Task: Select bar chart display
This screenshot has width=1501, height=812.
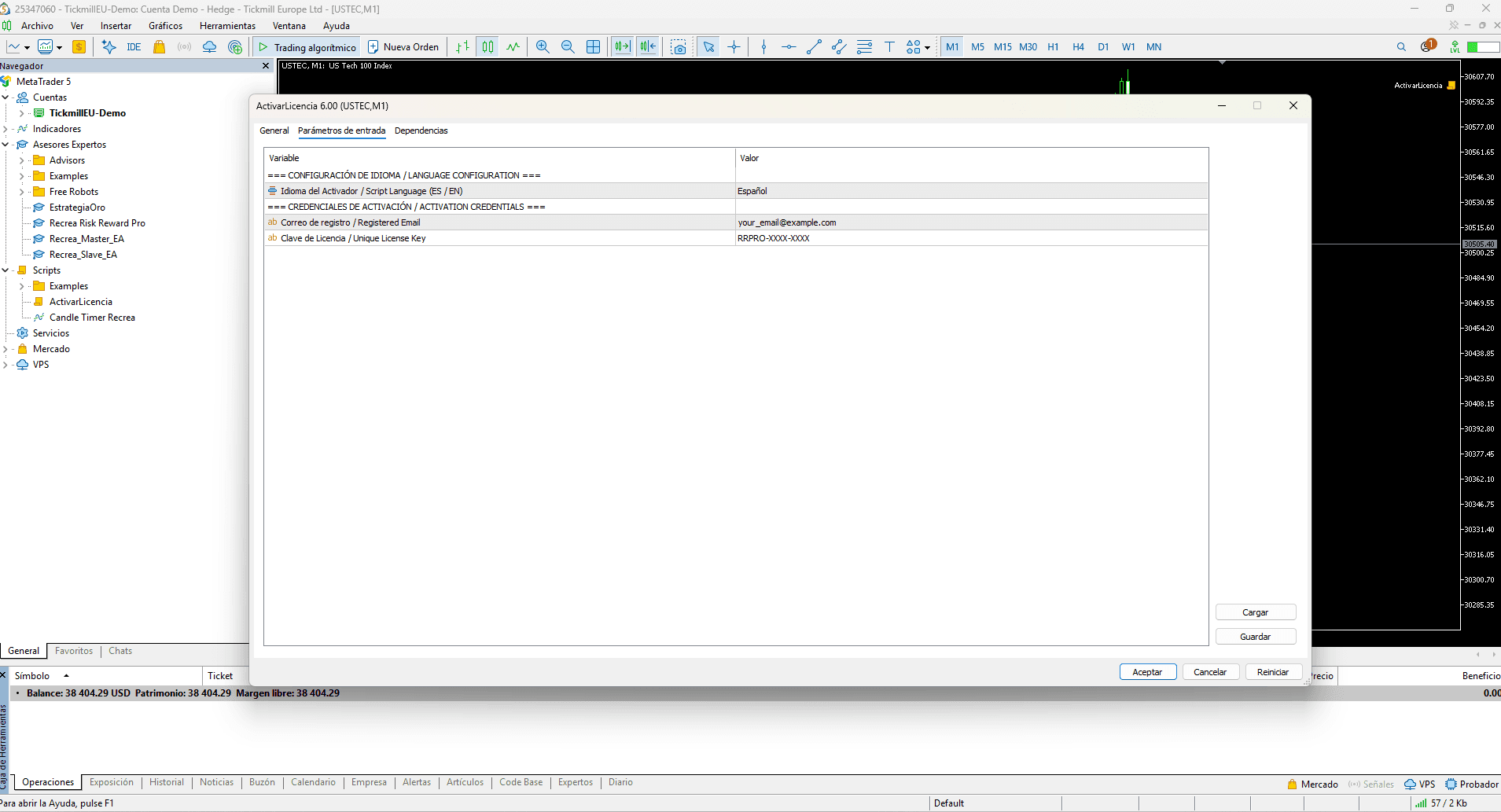Action: pos(462,47)
